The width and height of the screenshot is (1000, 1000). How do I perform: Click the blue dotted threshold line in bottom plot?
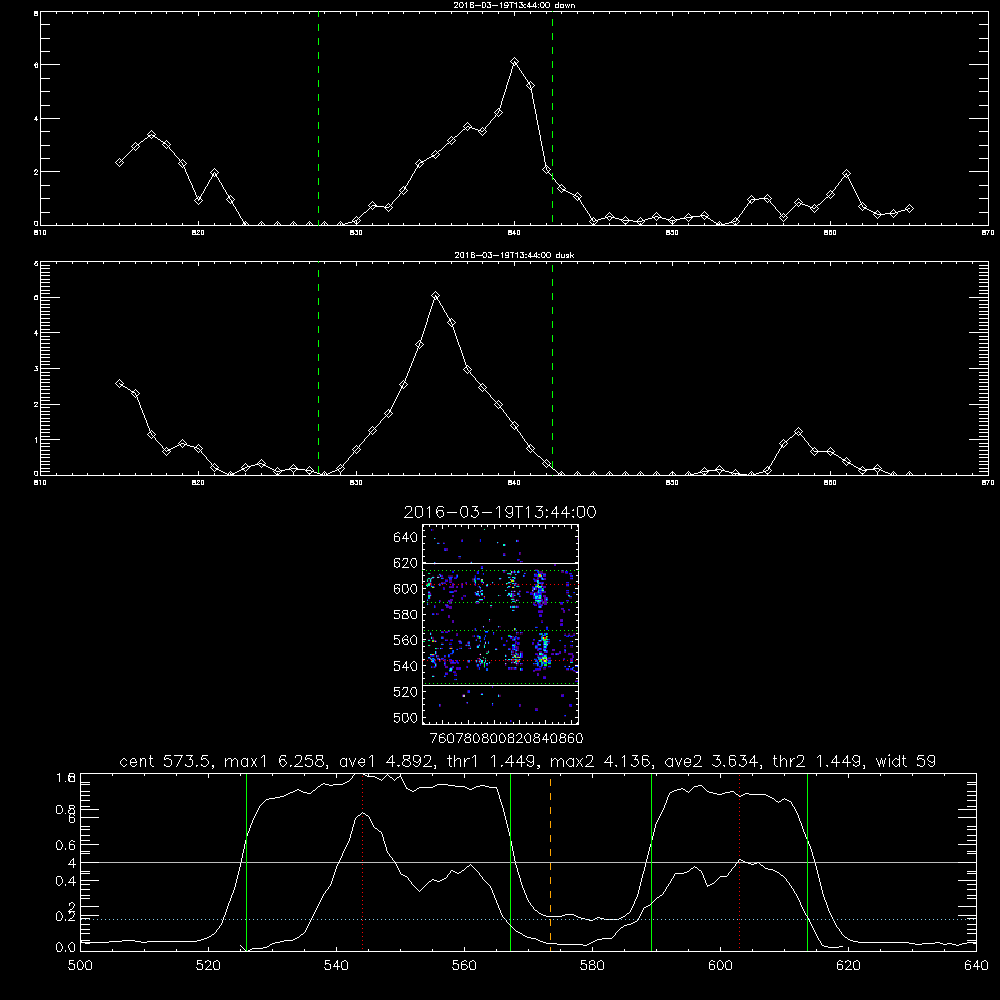point(528,920)
